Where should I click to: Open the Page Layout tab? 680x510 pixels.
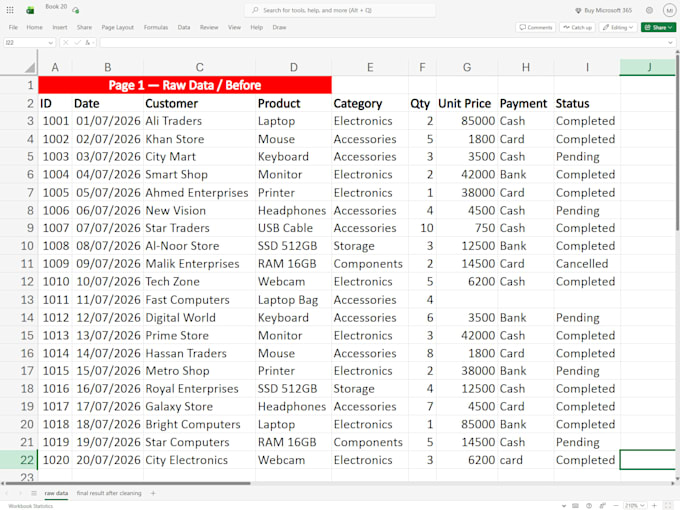[118, 27]
